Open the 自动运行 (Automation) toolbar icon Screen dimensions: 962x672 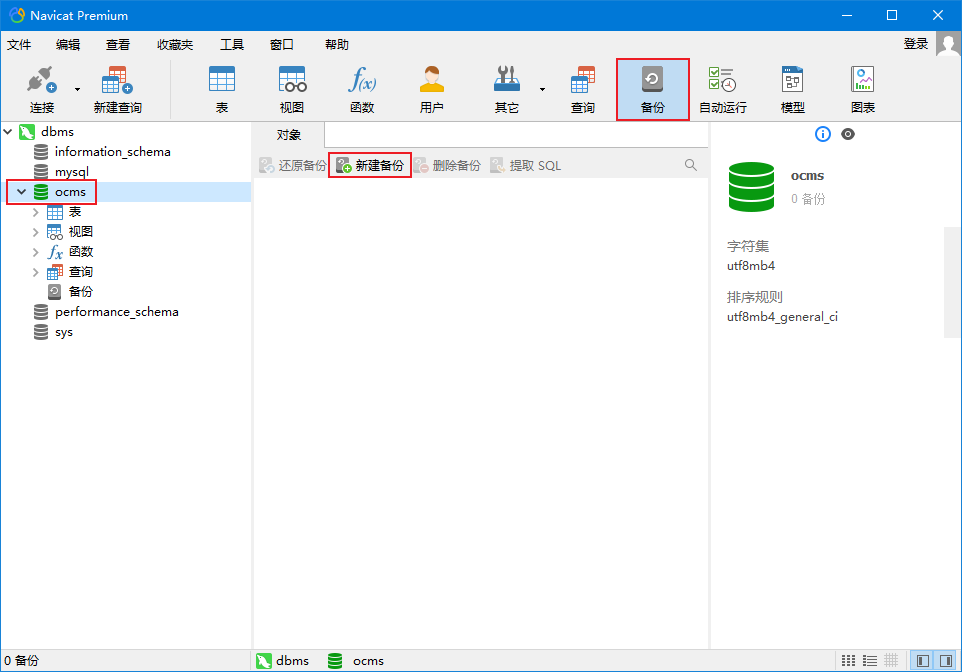pyautogui.click(x=722, y=89)
